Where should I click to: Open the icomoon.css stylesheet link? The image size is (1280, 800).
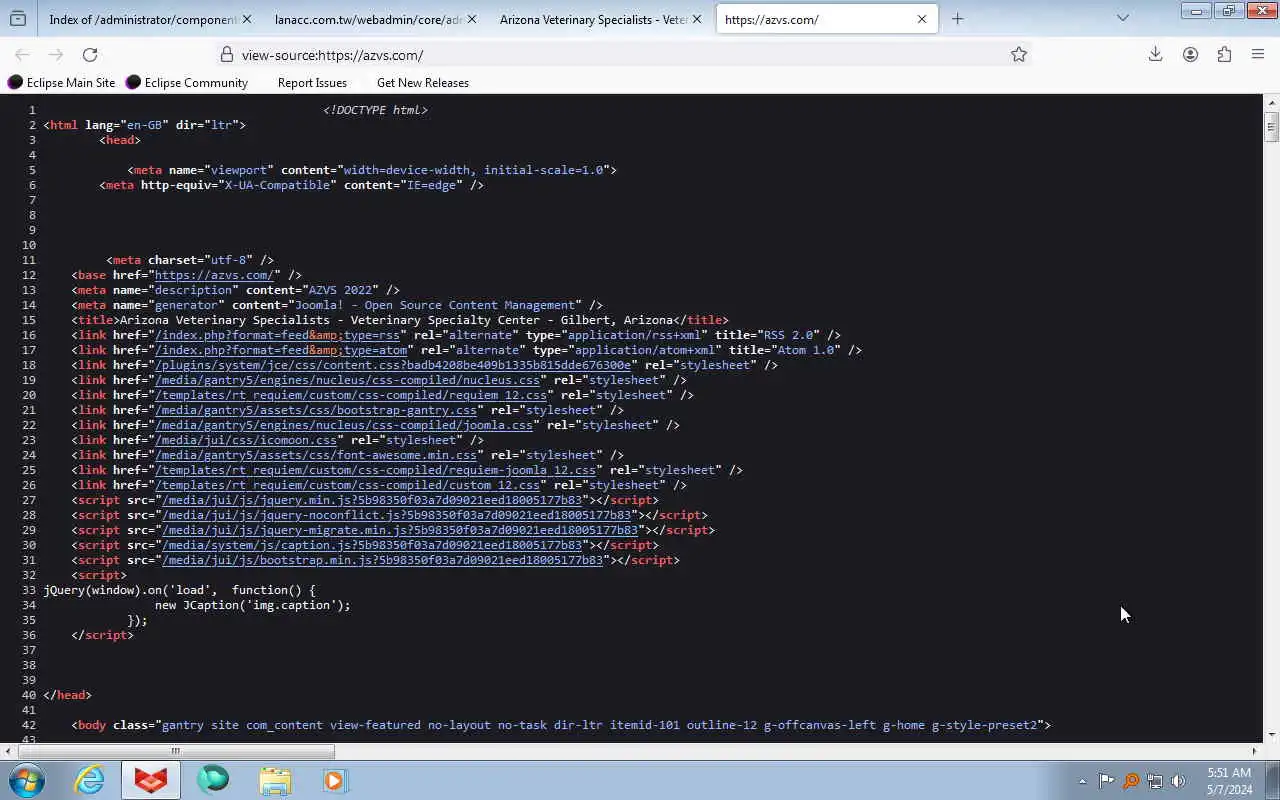click(246, 440)
